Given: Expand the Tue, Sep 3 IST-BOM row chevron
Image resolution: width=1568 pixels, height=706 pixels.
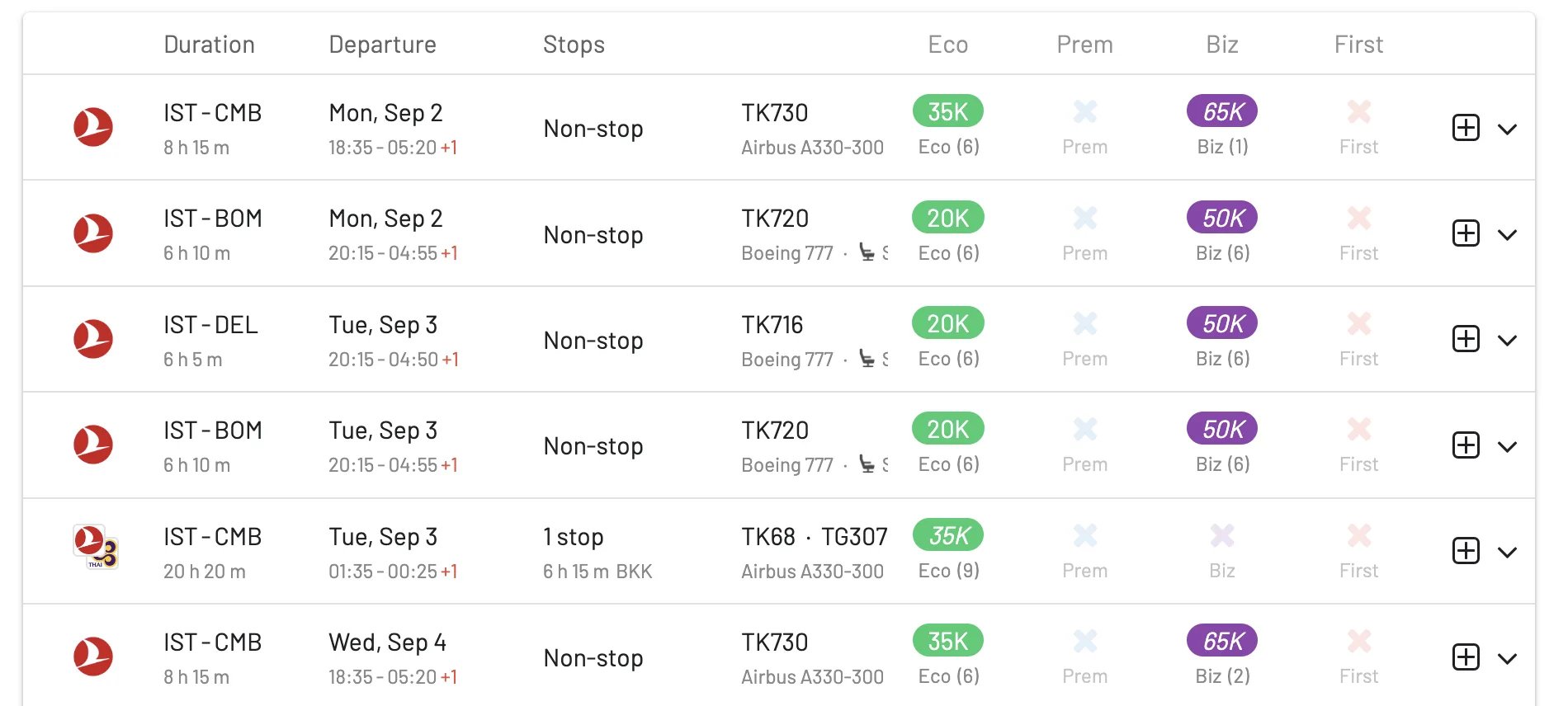Looking at the screenshot, I should pyautogui.click(x=1507, y=447).
